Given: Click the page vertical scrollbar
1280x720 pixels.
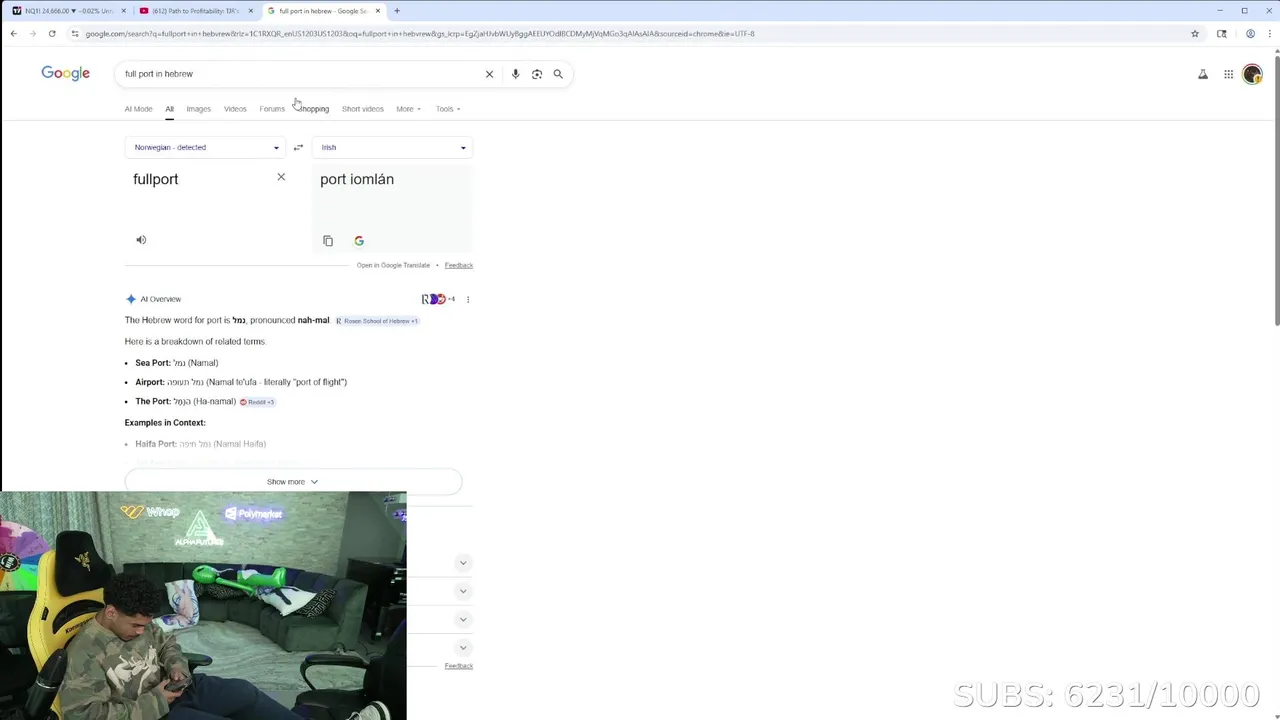Looking at the screenshot, I should 1276,190.
